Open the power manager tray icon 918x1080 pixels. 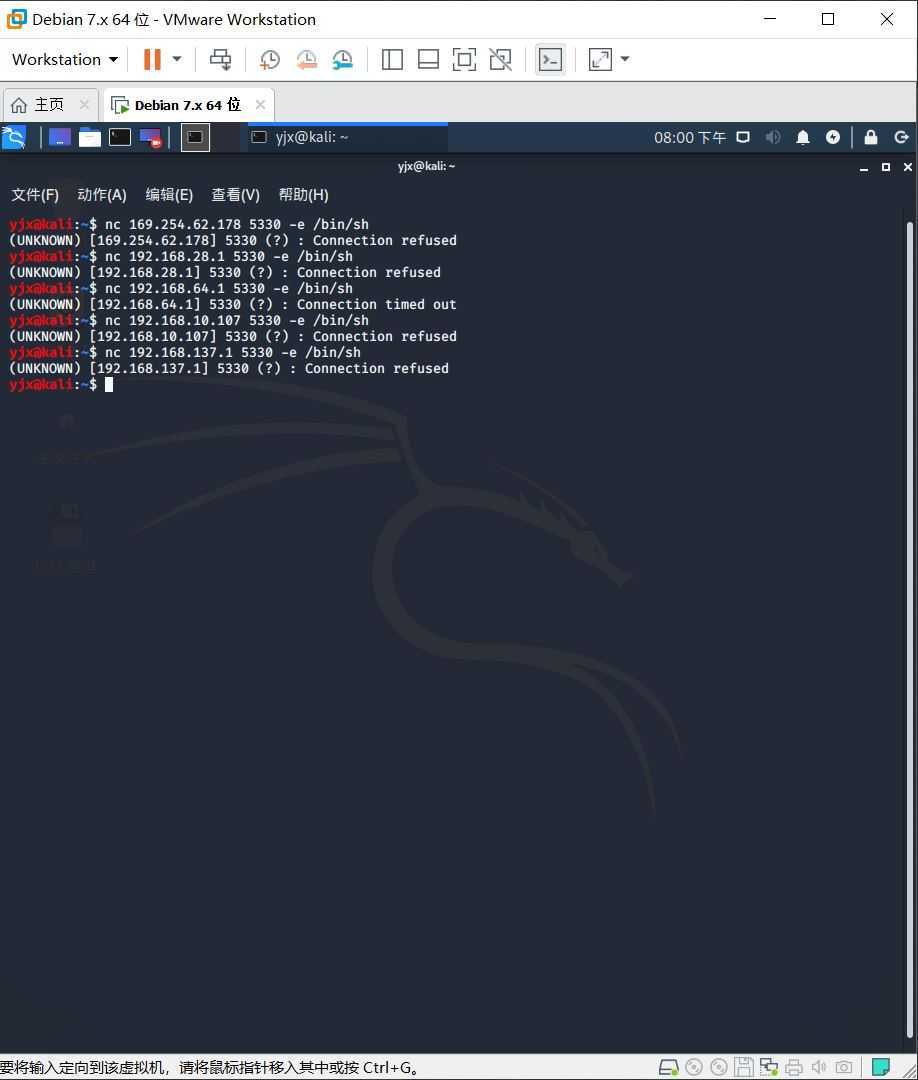(x=833, y=137)
